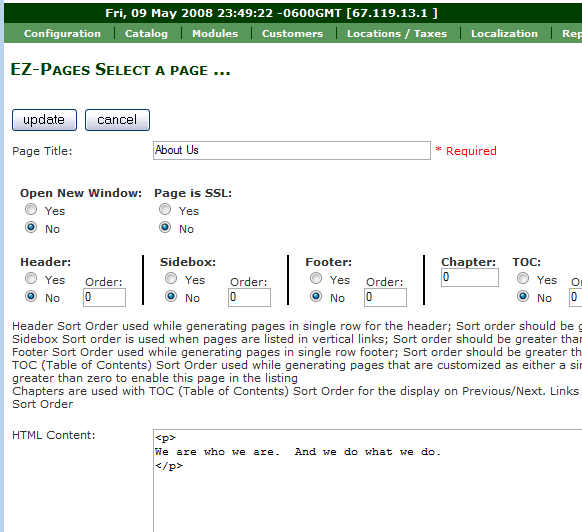Click the update button
The image size is (582, 532).
44,120
